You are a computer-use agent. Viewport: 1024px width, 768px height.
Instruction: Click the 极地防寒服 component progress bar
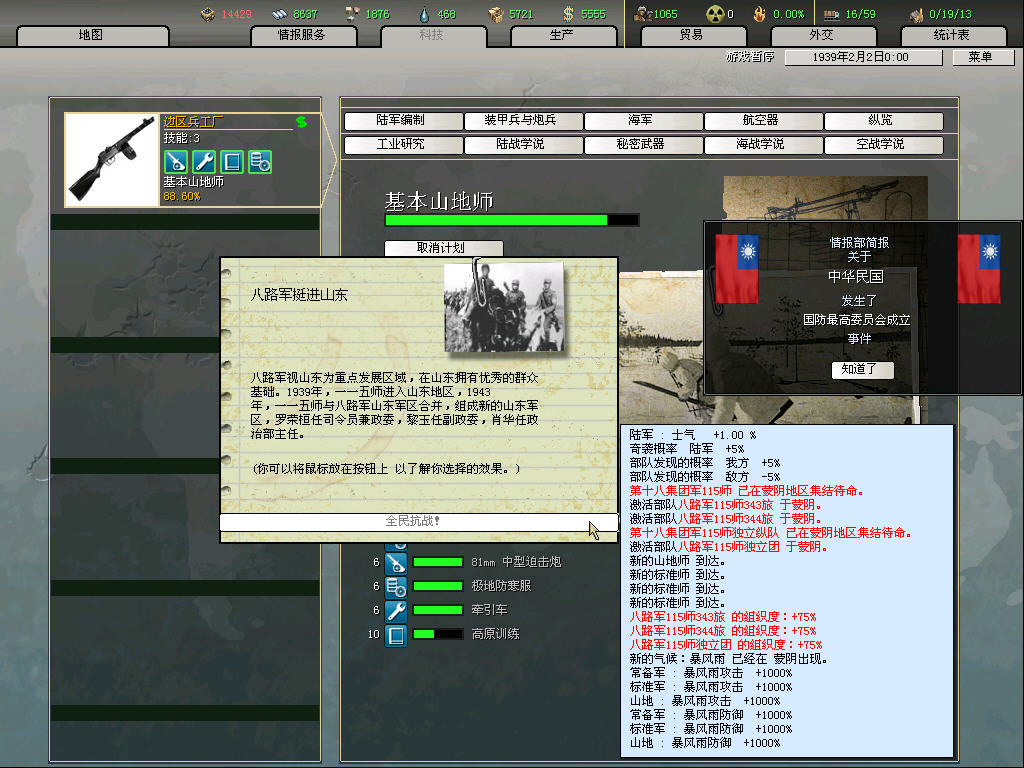438,586
